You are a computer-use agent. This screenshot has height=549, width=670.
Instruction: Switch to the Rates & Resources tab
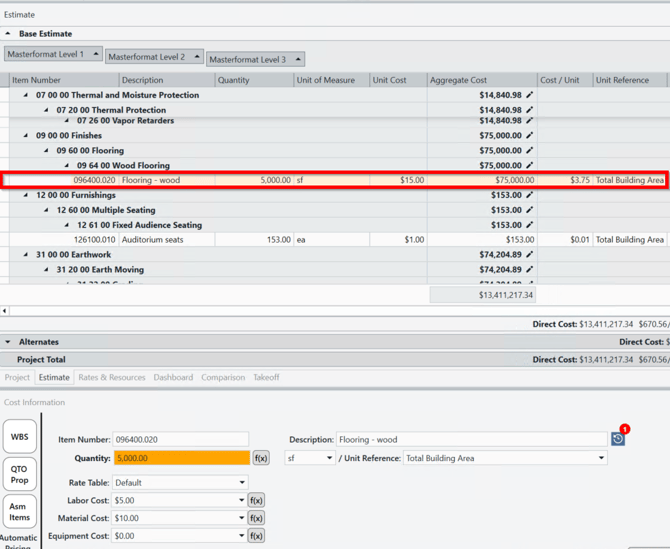tap(112, 378)
